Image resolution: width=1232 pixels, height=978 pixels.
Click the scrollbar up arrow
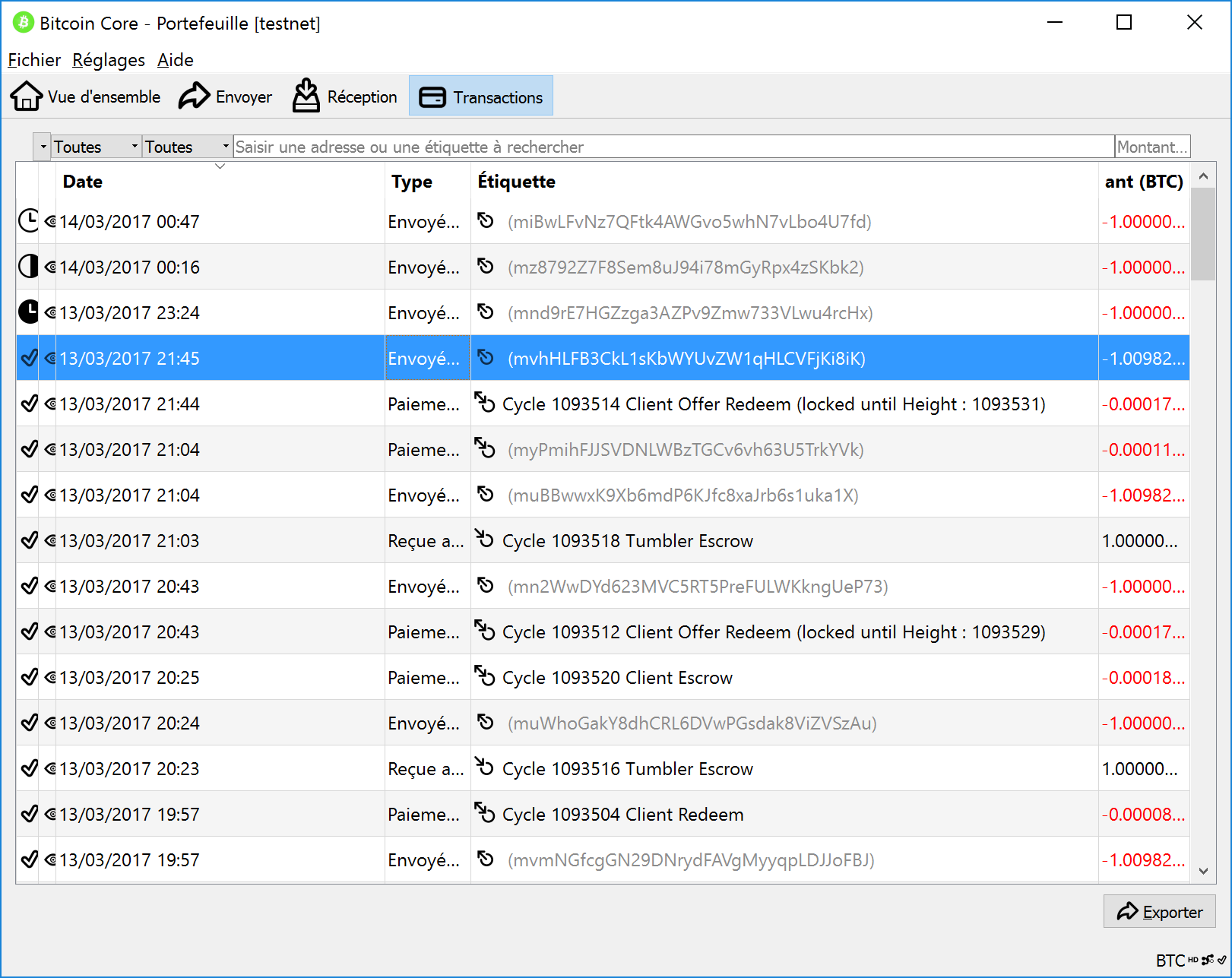click(1203, 176)
